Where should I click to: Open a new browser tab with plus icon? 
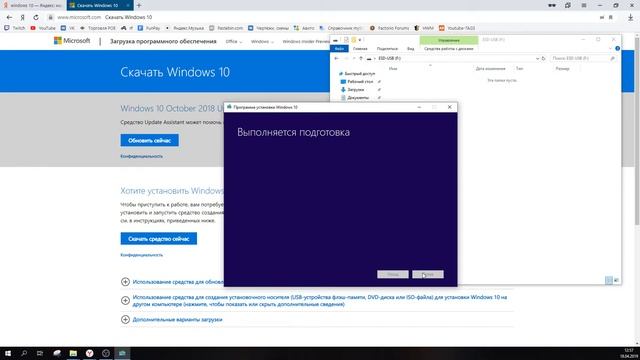(x=139, y=5)
